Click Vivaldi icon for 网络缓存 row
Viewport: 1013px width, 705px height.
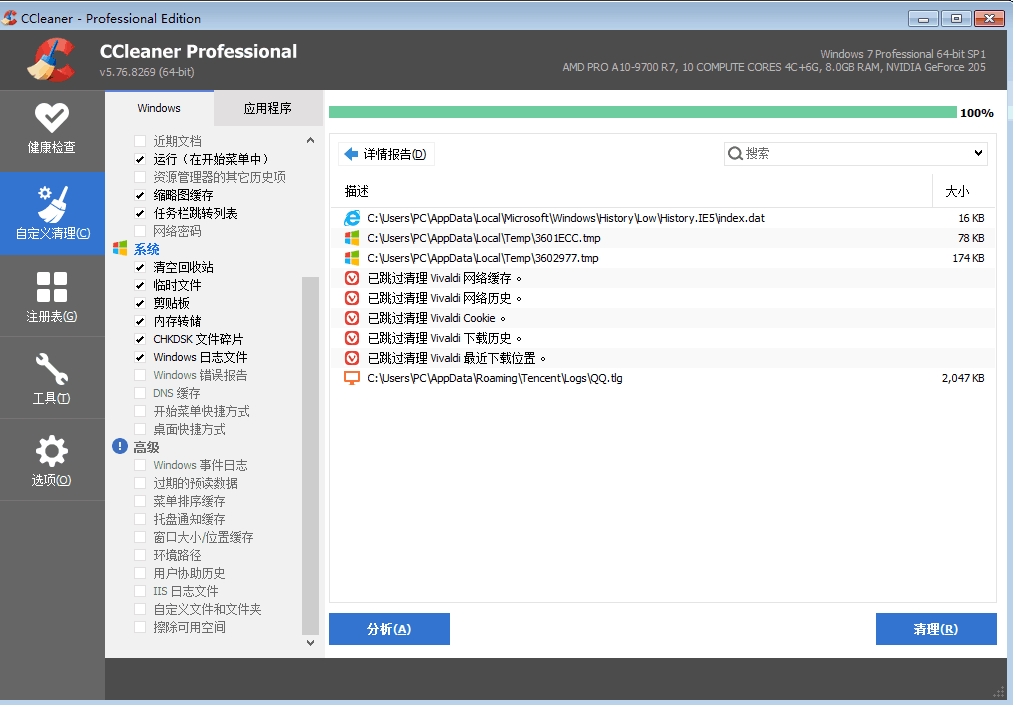(351, 279)
